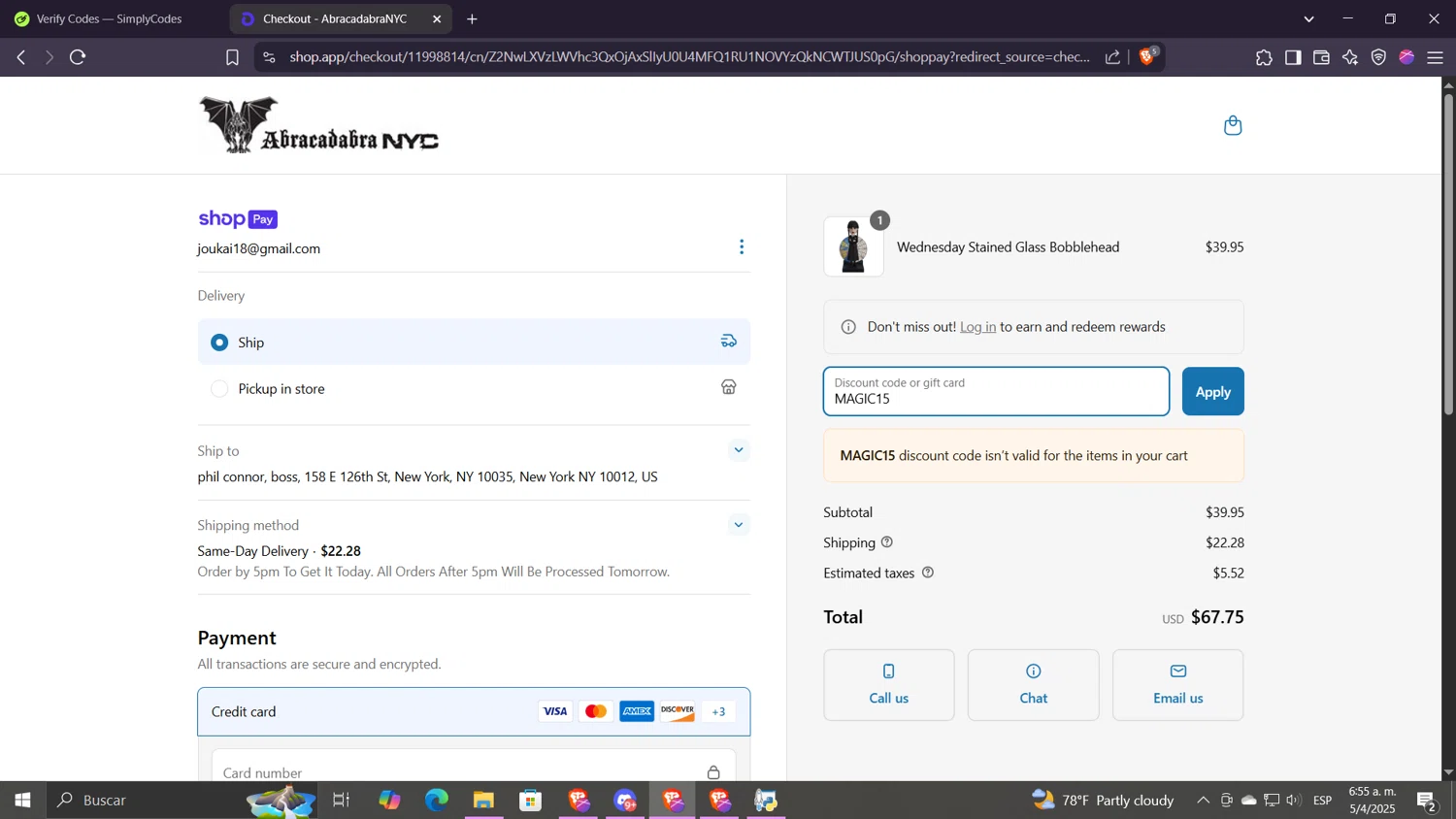
Task: Open Task View on the taskbar
Action: [341, 800]
